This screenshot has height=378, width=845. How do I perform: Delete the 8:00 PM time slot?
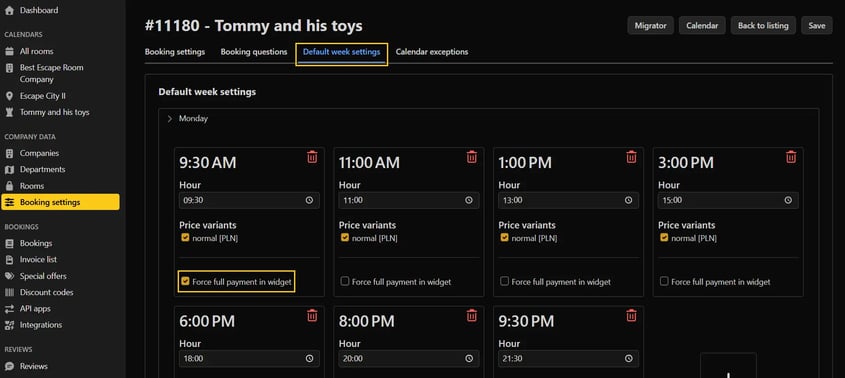tap(472, 315)
